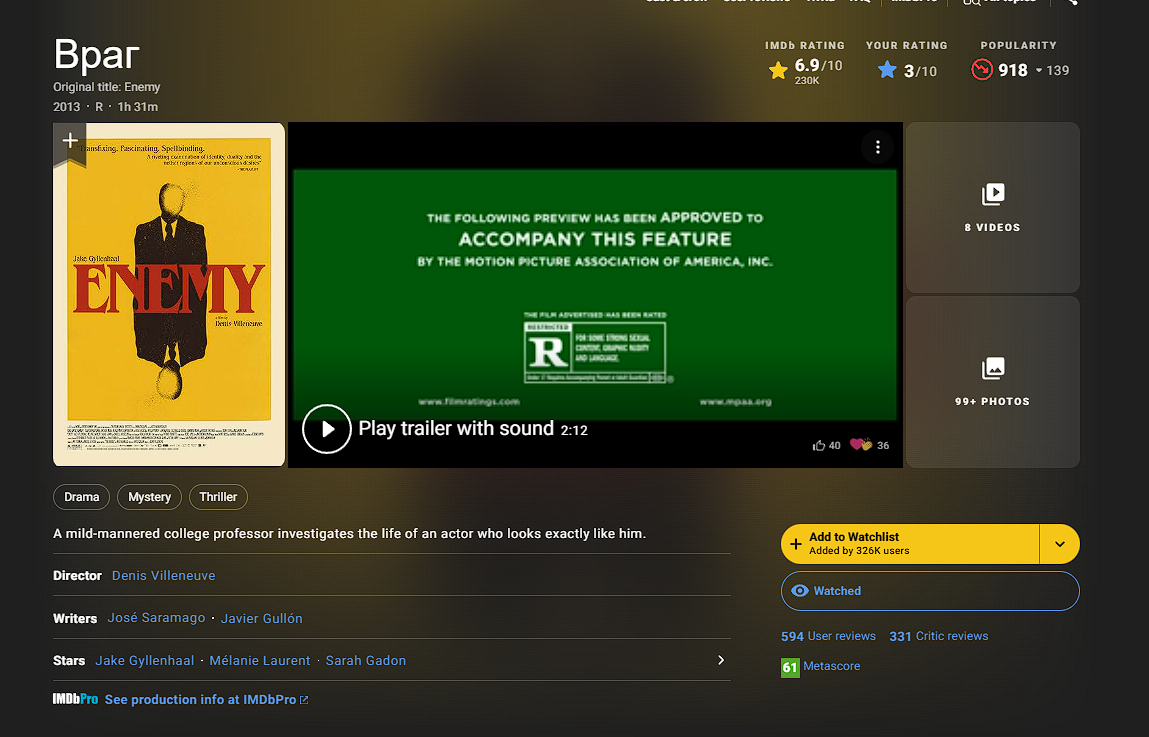This screenshot has height=737, width=1149.
Task: Click the video photo-gallery icon above 8 Videos
Action: click(993, 194)
